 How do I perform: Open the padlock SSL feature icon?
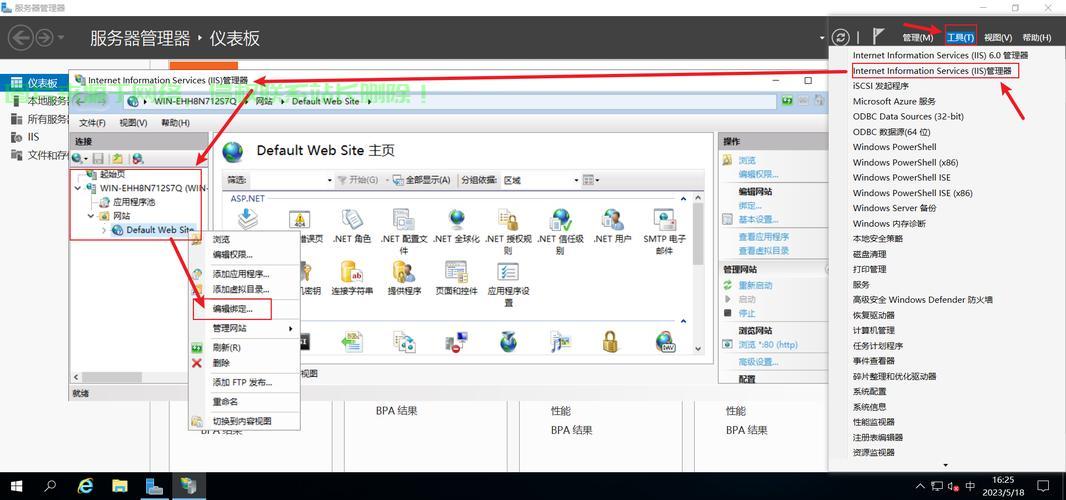pos(611,341)
